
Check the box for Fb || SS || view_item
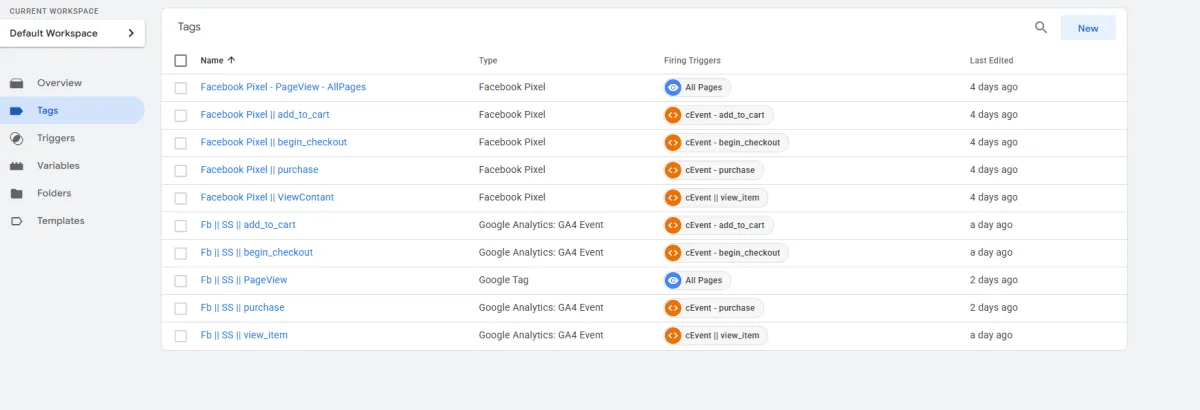(181, 335)
